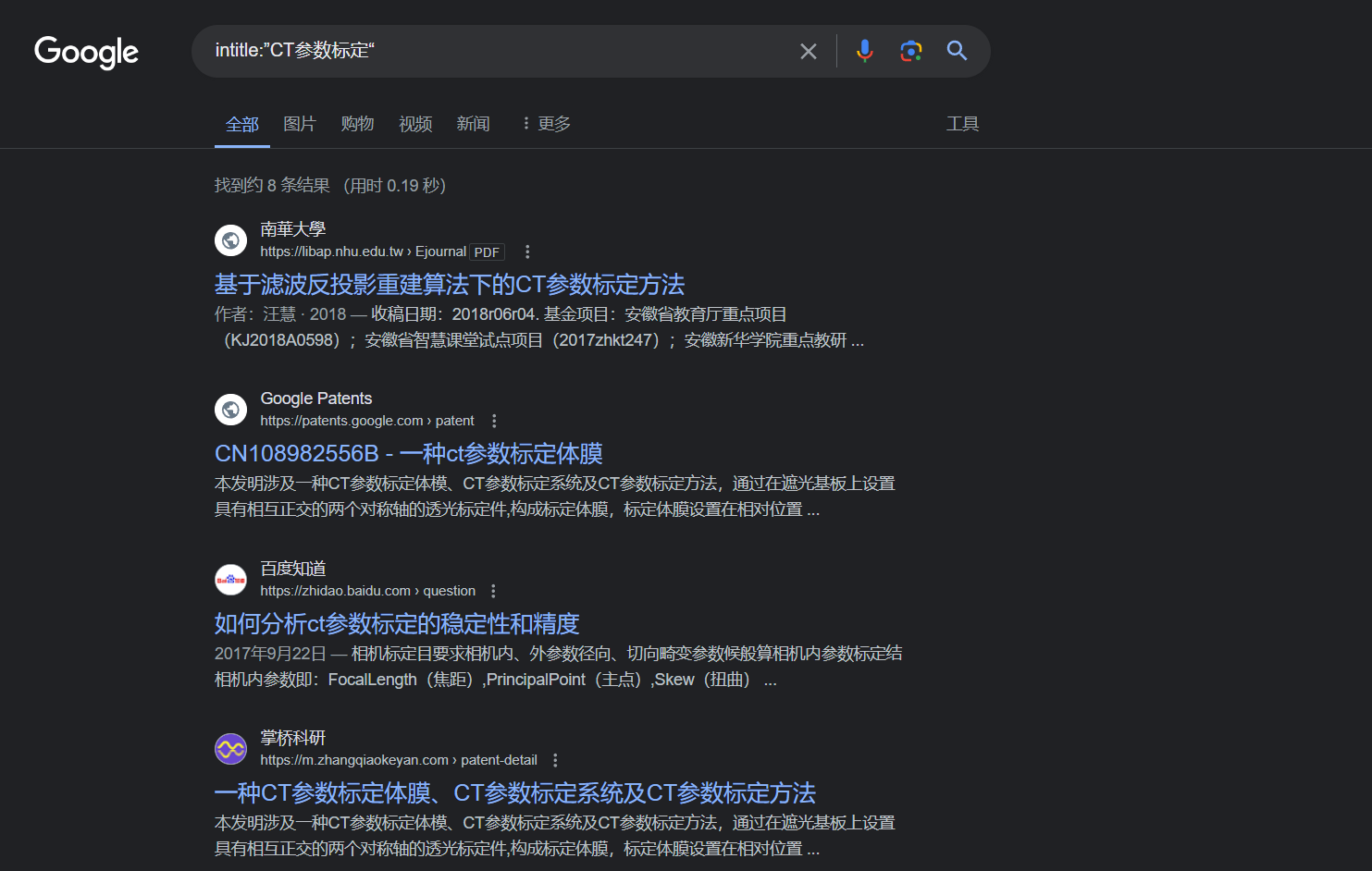Clear the search query with the X icon

coord(809,51)
